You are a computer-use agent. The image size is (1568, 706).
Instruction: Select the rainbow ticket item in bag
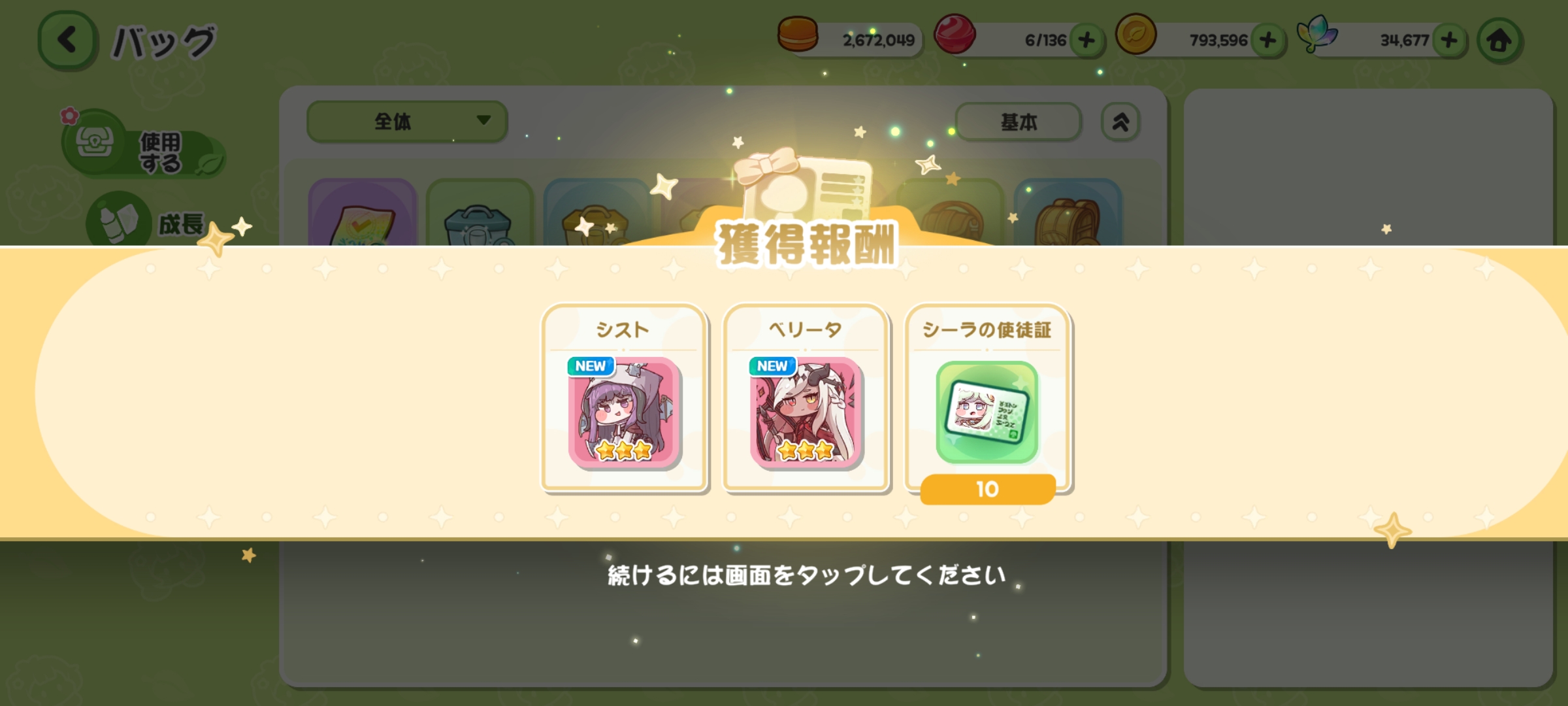363,212
